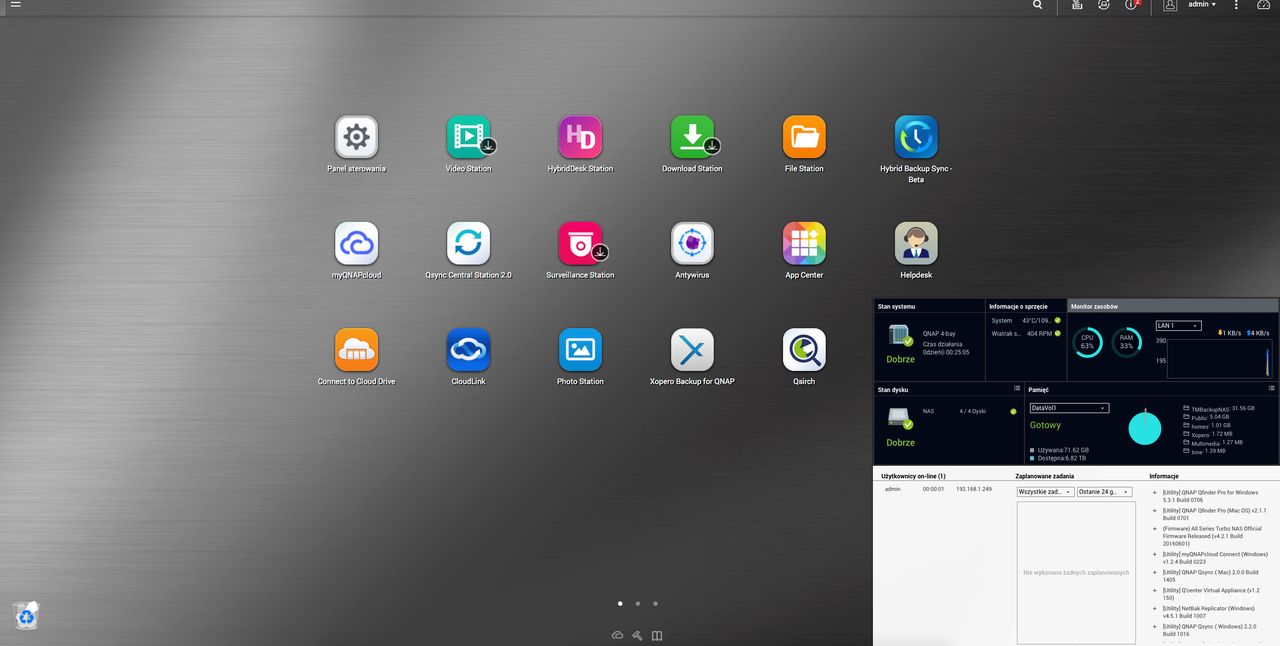Open Panel sterowania
The image size is (1280, 646).
356,137
